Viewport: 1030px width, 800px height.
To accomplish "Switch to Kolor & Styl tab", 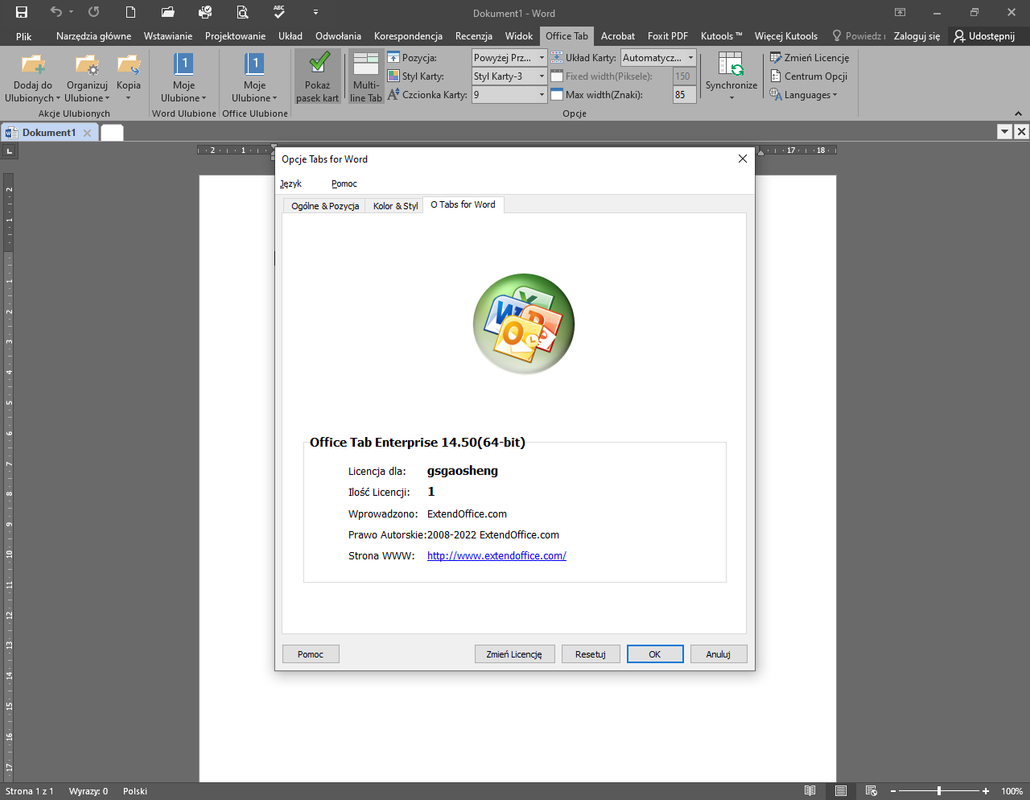I will (x=395, y=206).
